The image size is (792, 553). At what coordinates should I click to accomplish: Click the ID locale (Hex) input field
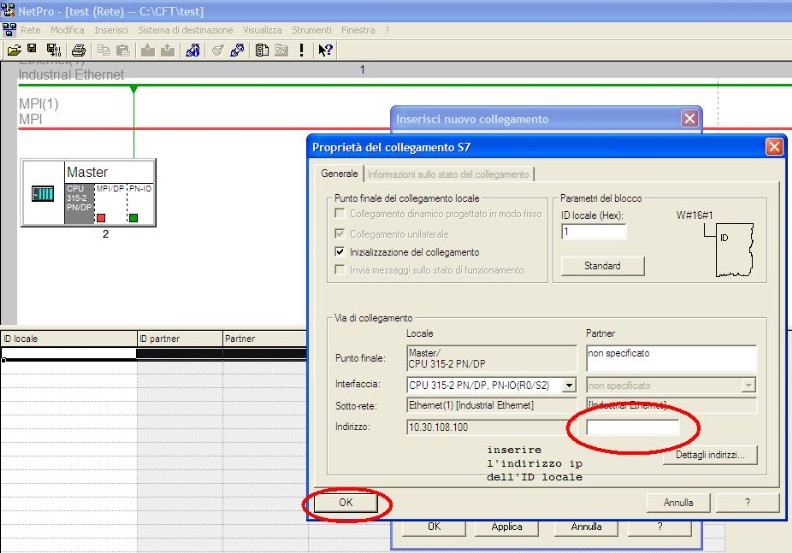point(593,232)
